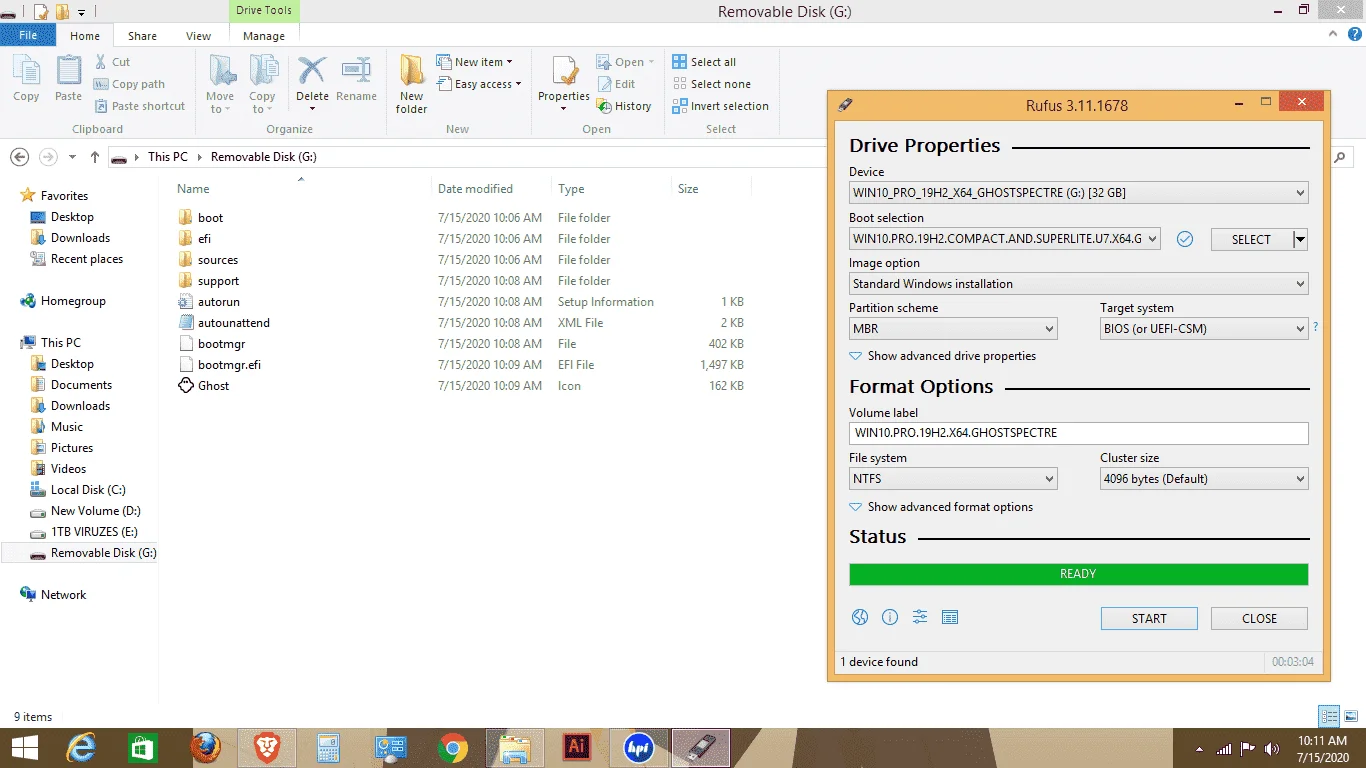Image resolution: width=1366 pixels, height=768 pixels.
Task: Select Network in the navigation pane
Action: coord(64,595)
